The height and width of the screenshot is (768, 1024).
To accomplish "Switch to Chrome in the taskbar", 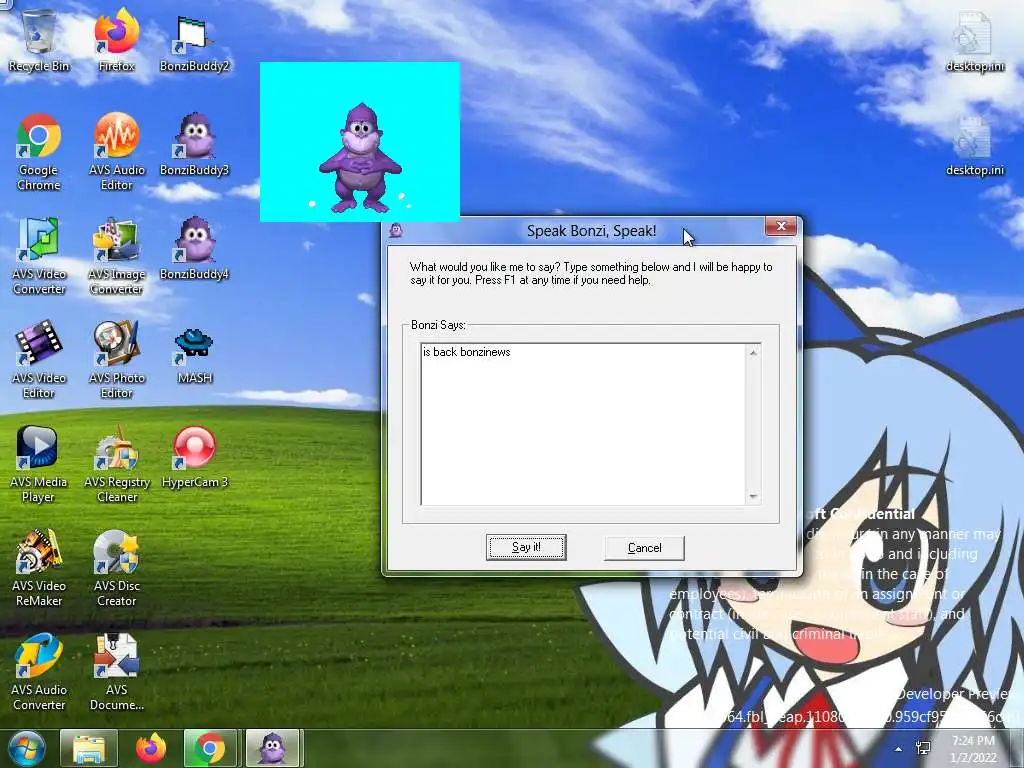I will tap(210, 748).
